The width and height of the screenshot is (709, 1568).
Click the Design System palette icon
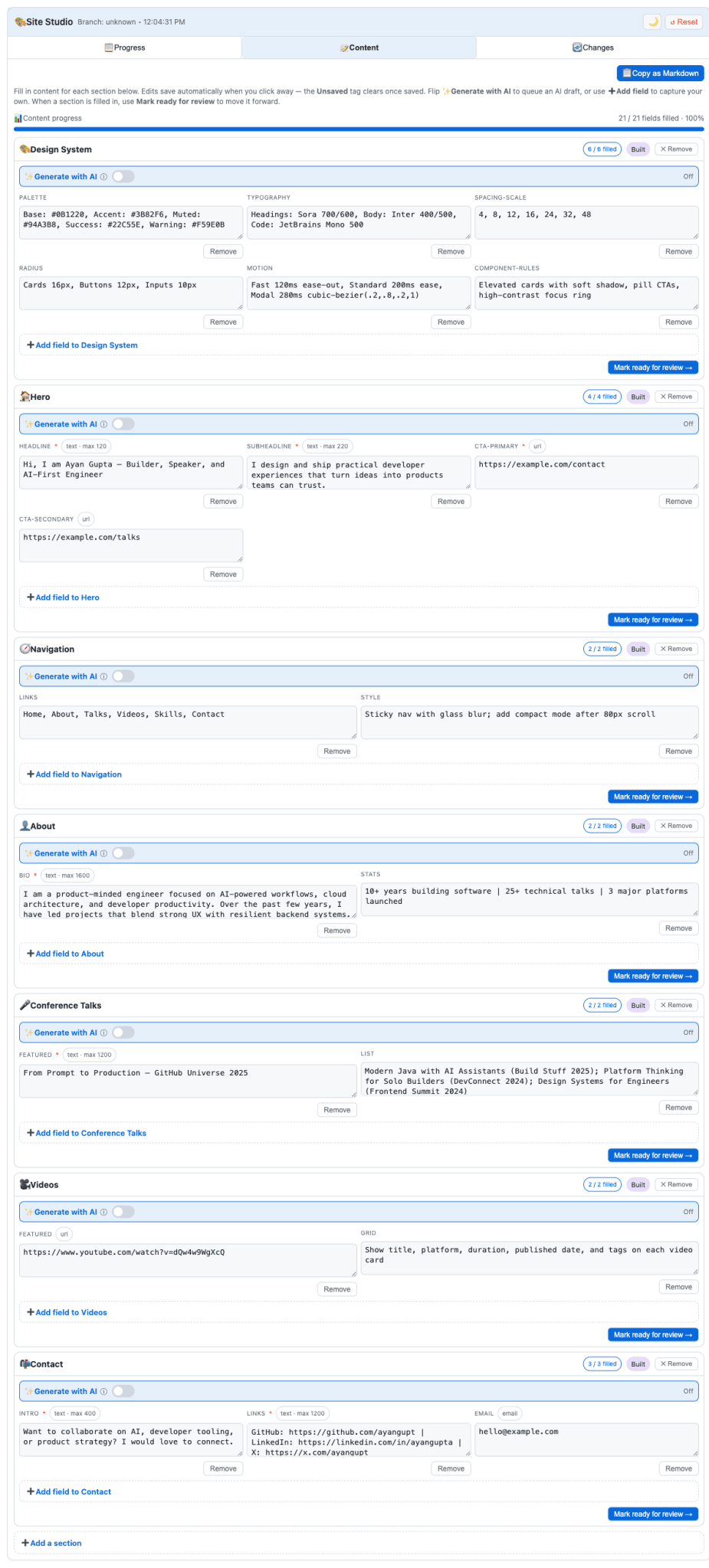(x=25, y=149)
